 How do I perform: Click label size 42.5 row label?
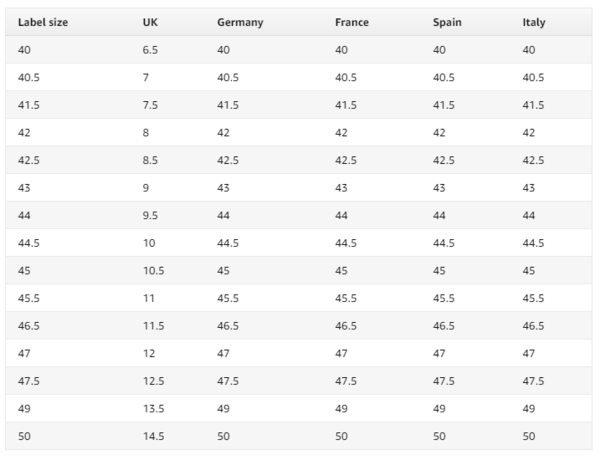[29, 160]
